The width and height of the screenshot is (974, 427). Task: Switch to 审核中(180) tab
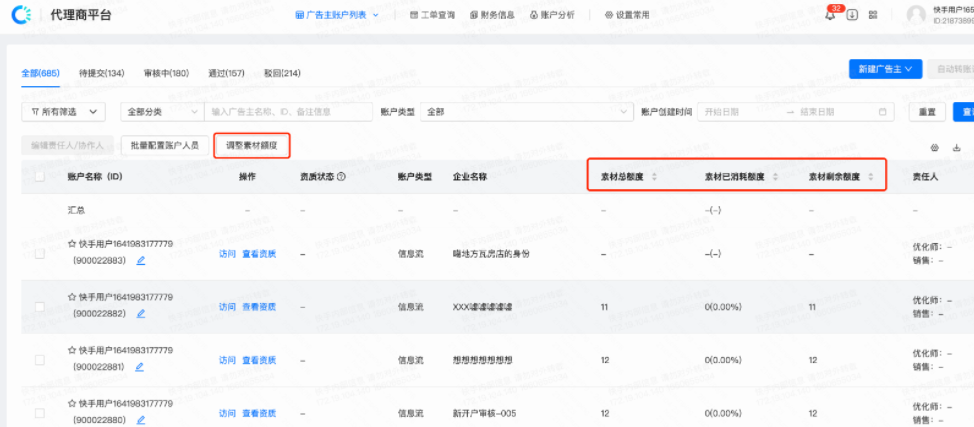click(166, 73)
